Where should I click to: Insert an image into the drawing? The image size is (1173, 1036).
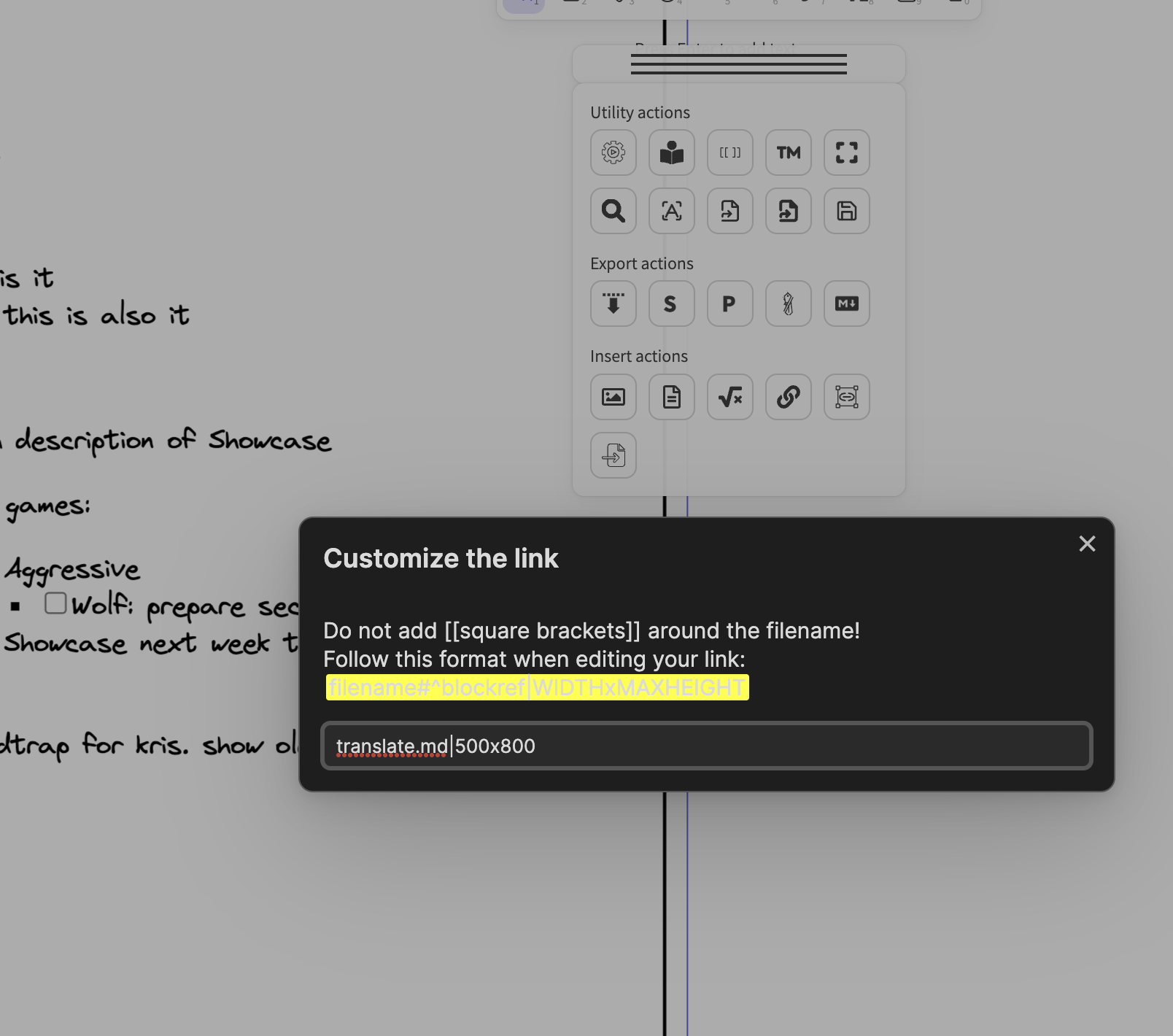click(x=613, y=398)
